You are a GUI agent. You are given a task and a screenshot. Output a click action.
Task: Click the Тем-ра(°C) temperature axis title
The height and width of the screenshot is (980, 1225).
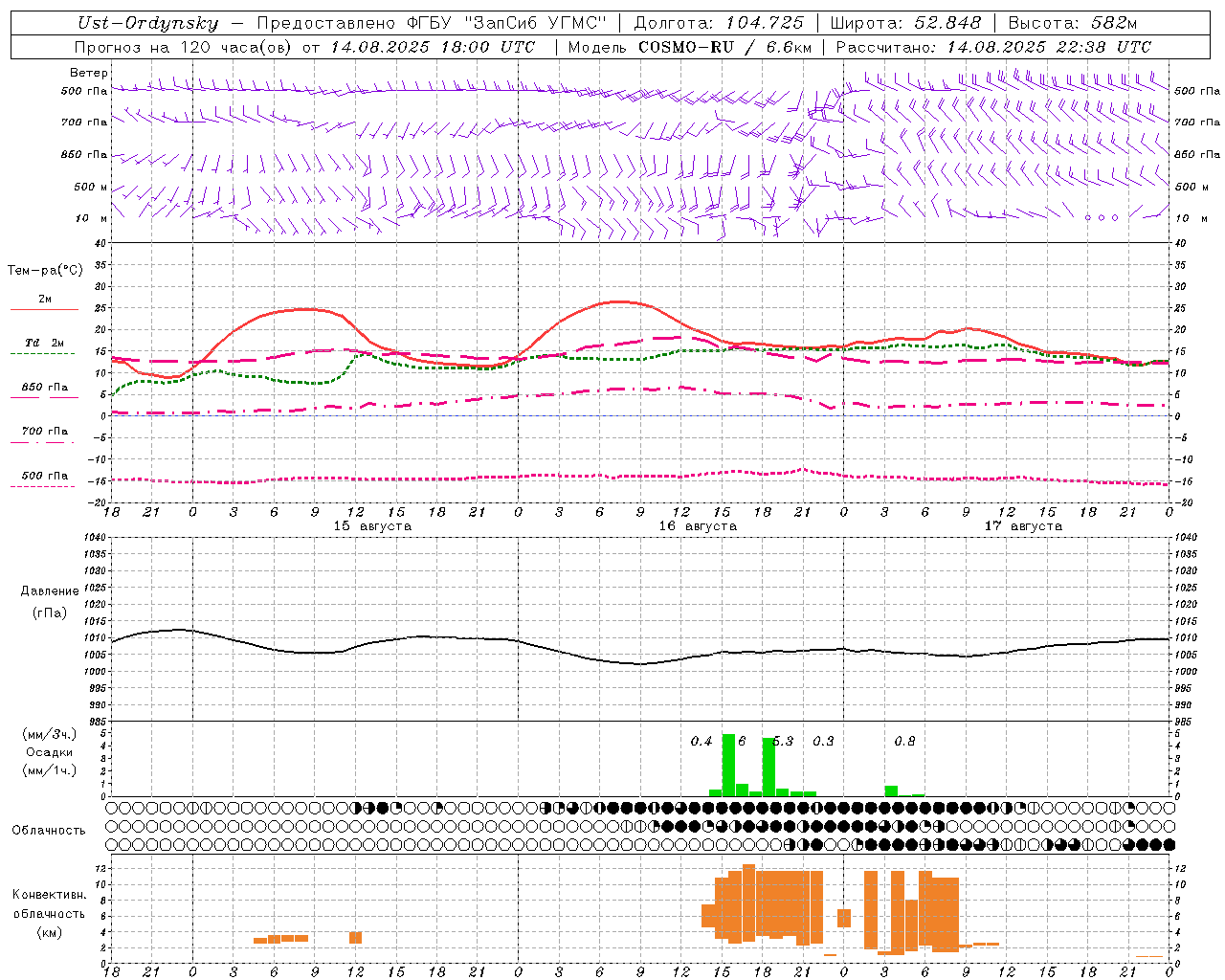point(45,271)
